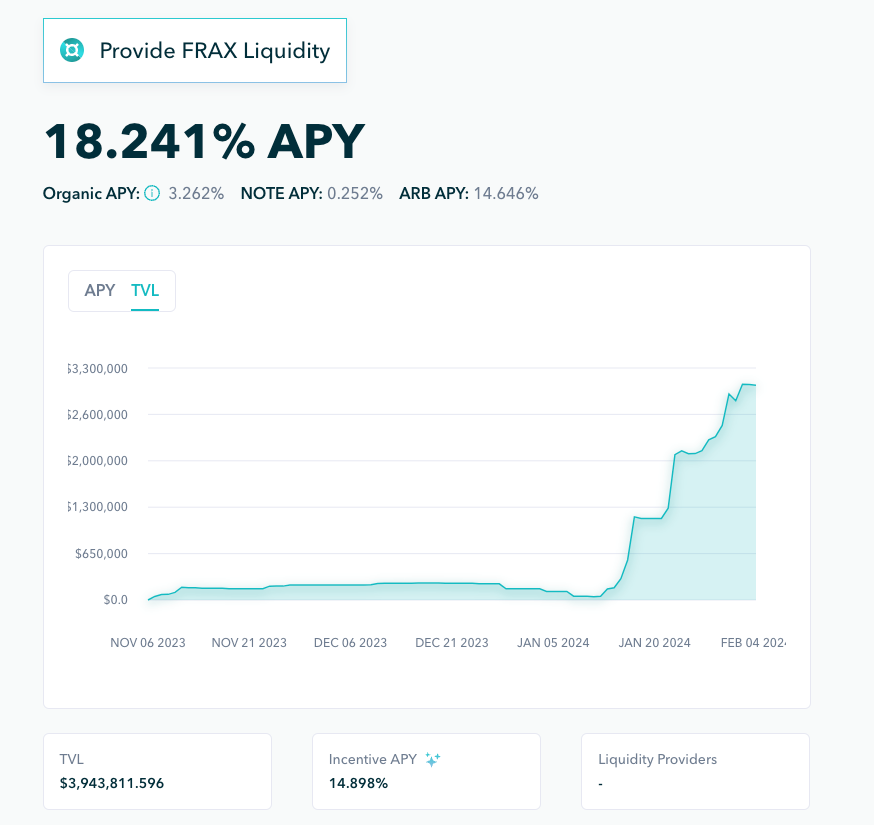Click the Organic APY info icon
Image resolution: width=874 pixels, height=825 pixels.
152,193
